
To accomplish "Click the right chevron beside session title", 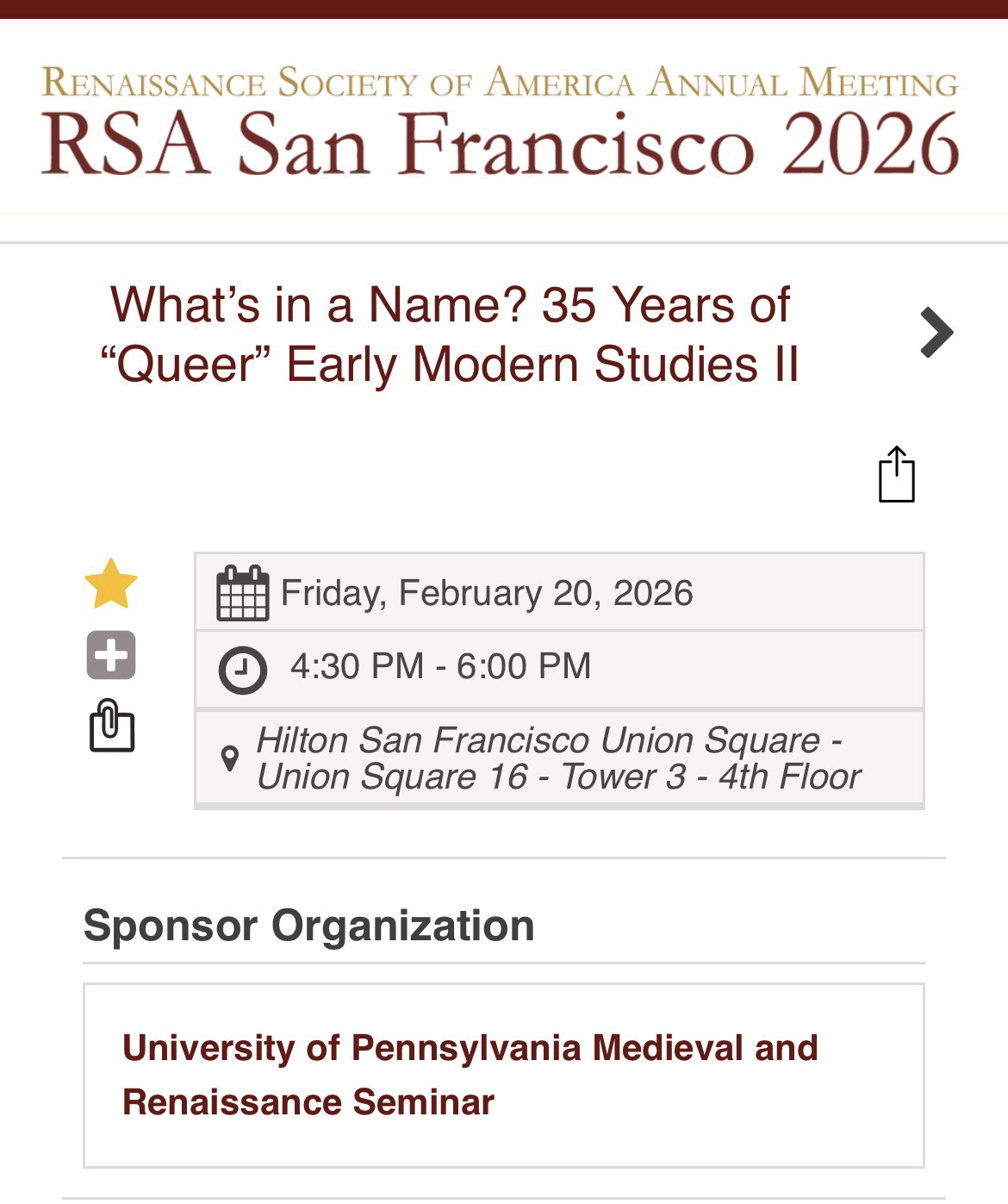I will [x=936, y=332].
